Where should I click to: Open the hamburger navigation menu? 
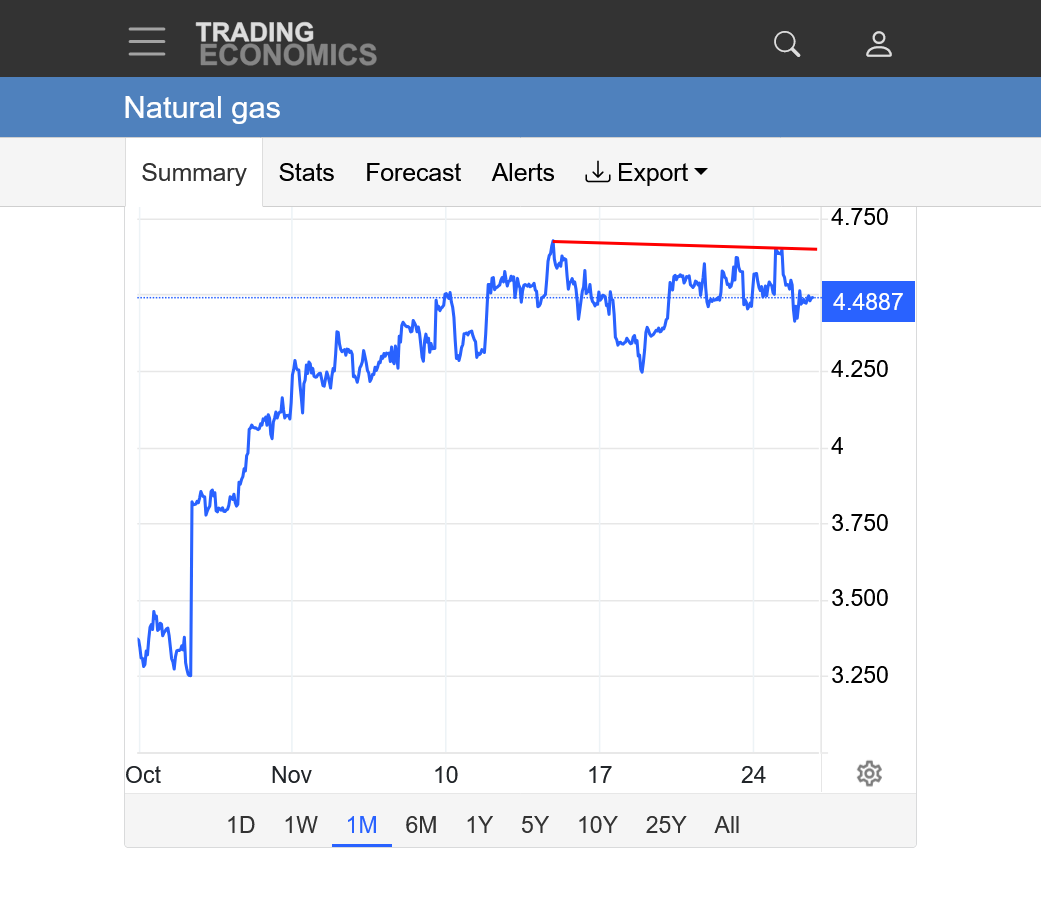coord(147,42)
